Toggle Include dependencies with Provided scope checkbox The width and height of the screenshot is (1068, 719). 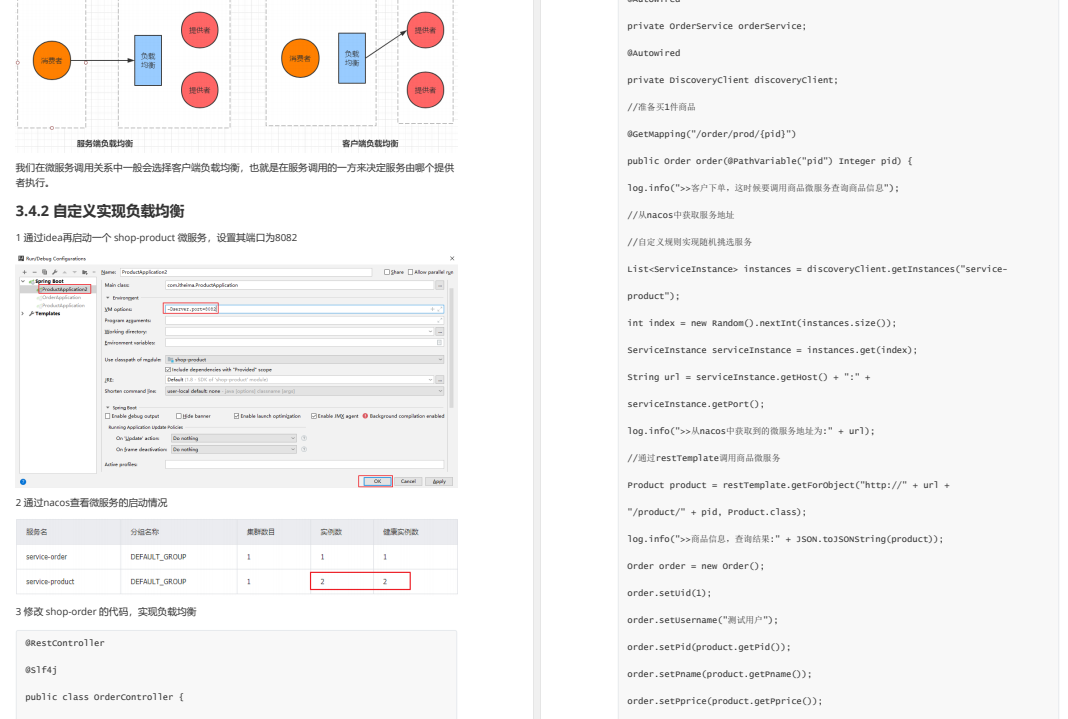168,370
